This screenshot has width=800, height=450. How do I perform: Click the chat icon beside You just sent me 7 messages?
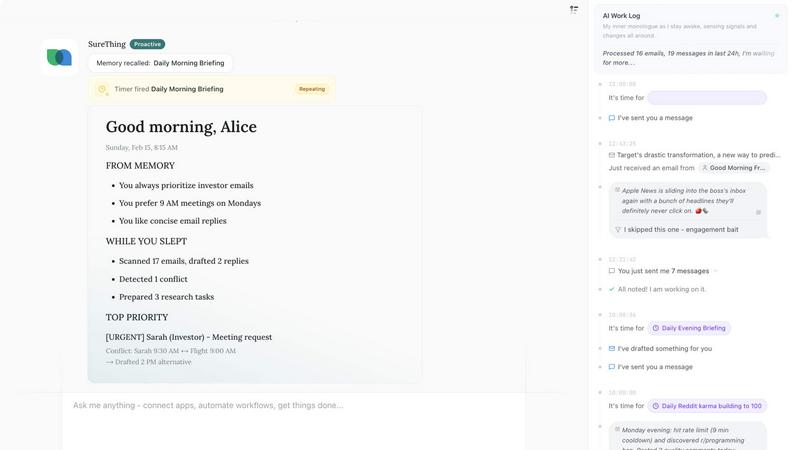tap(611, 271)
